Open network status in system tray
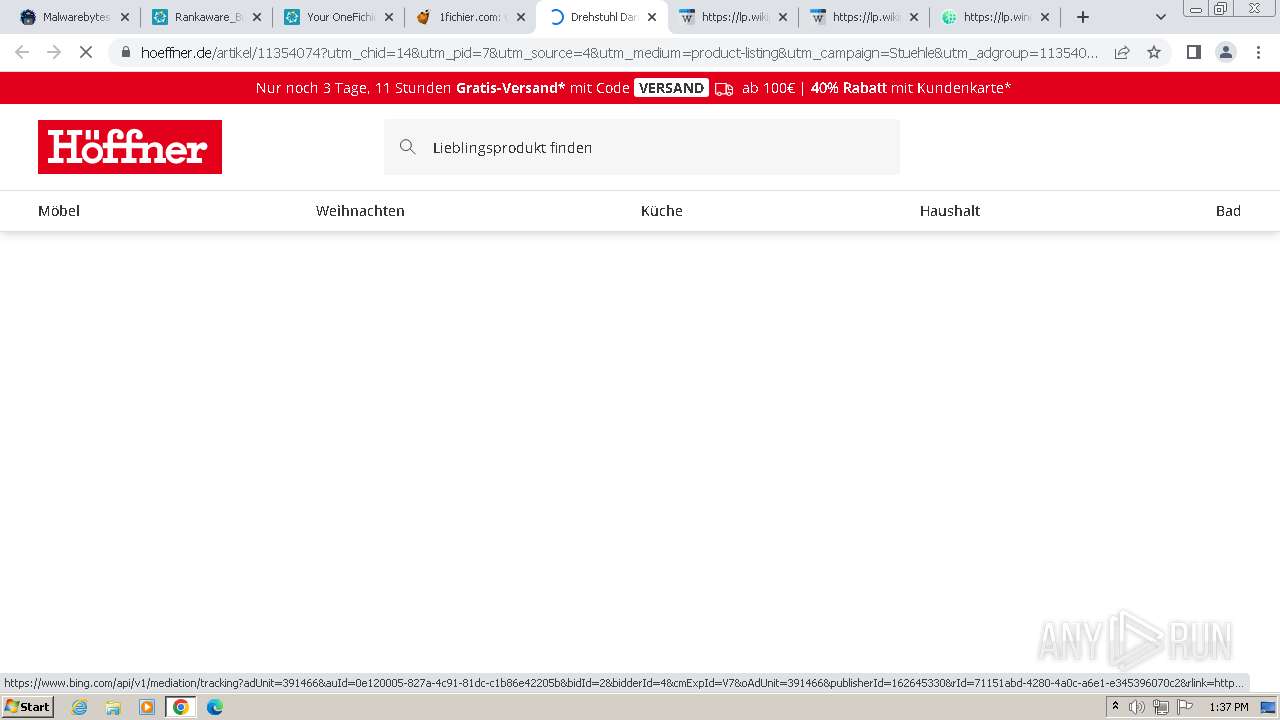The image size is (1280, 720). tap(1161, 707)
